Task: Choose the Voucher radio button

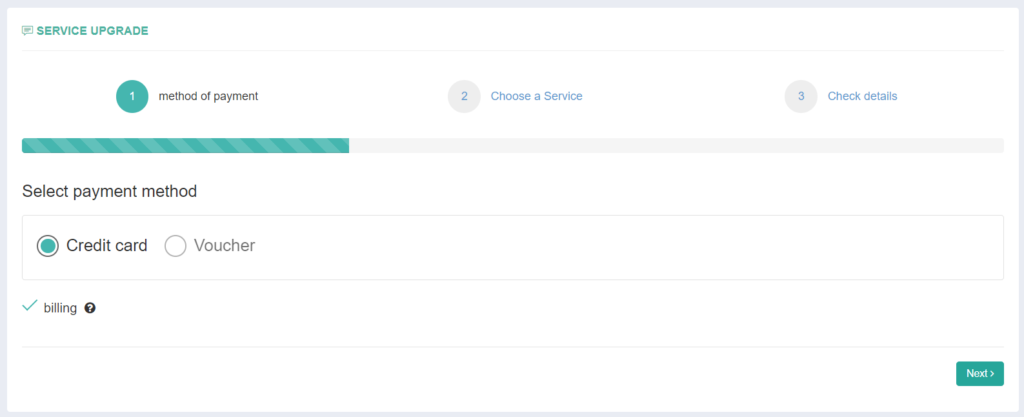Action: tap(175, 246)
